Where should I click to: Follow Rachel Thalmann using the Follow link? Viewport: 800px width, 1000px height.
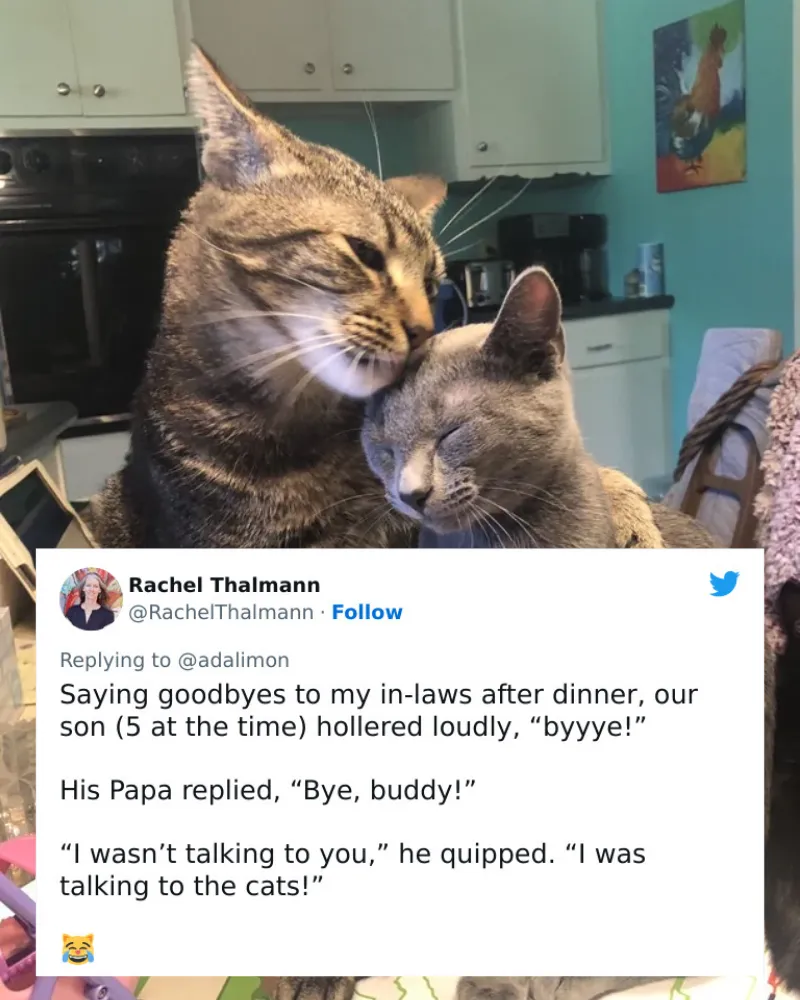(x=367, y=612)
